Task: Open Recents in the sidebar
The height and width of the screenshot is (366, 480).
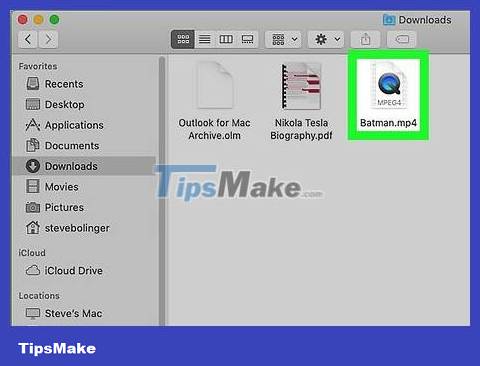Action: pyautogui.click(x=83, y=84)
